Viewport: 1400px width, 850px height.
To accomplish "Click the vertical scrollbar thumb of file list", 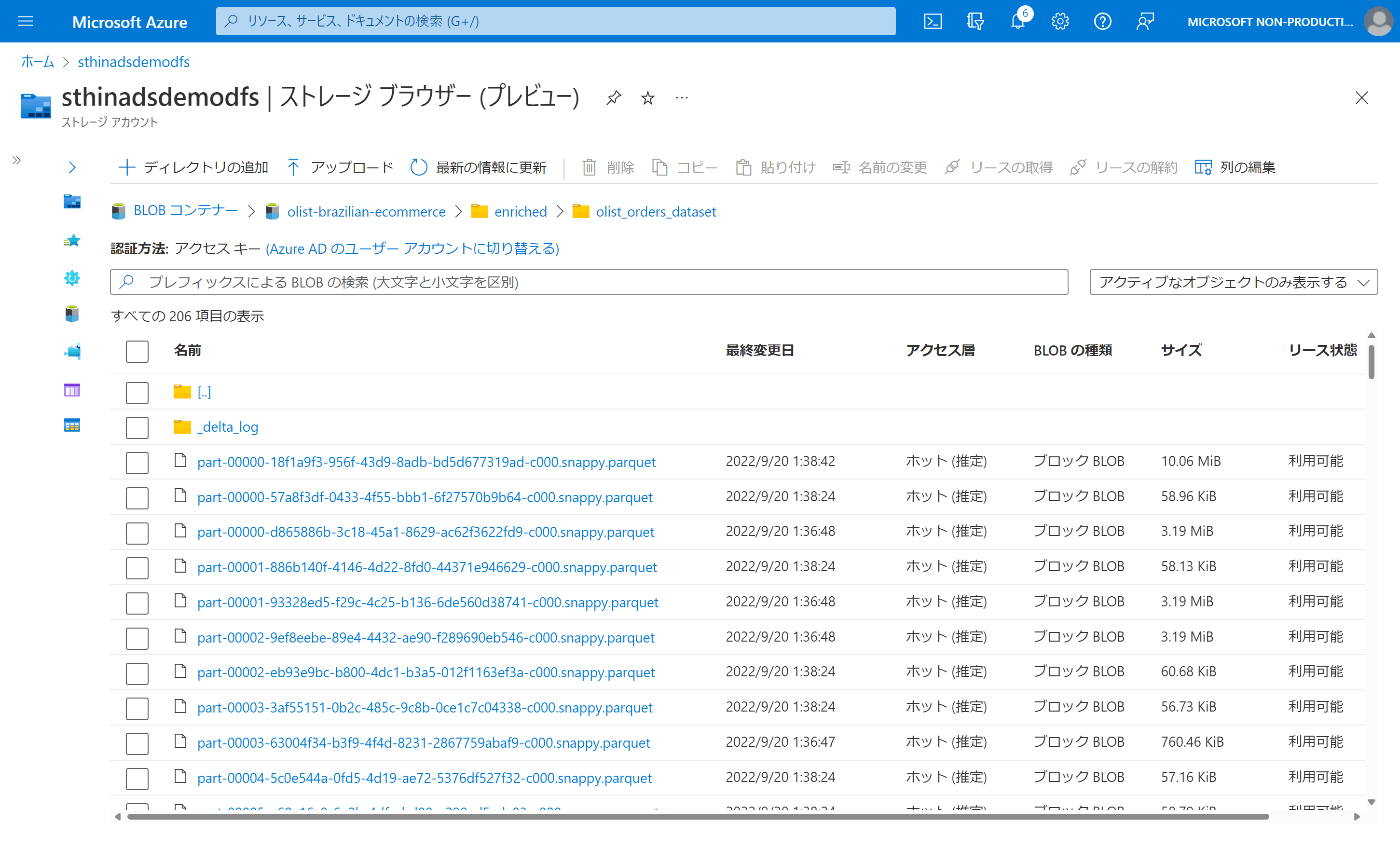I will [1371, 362].
